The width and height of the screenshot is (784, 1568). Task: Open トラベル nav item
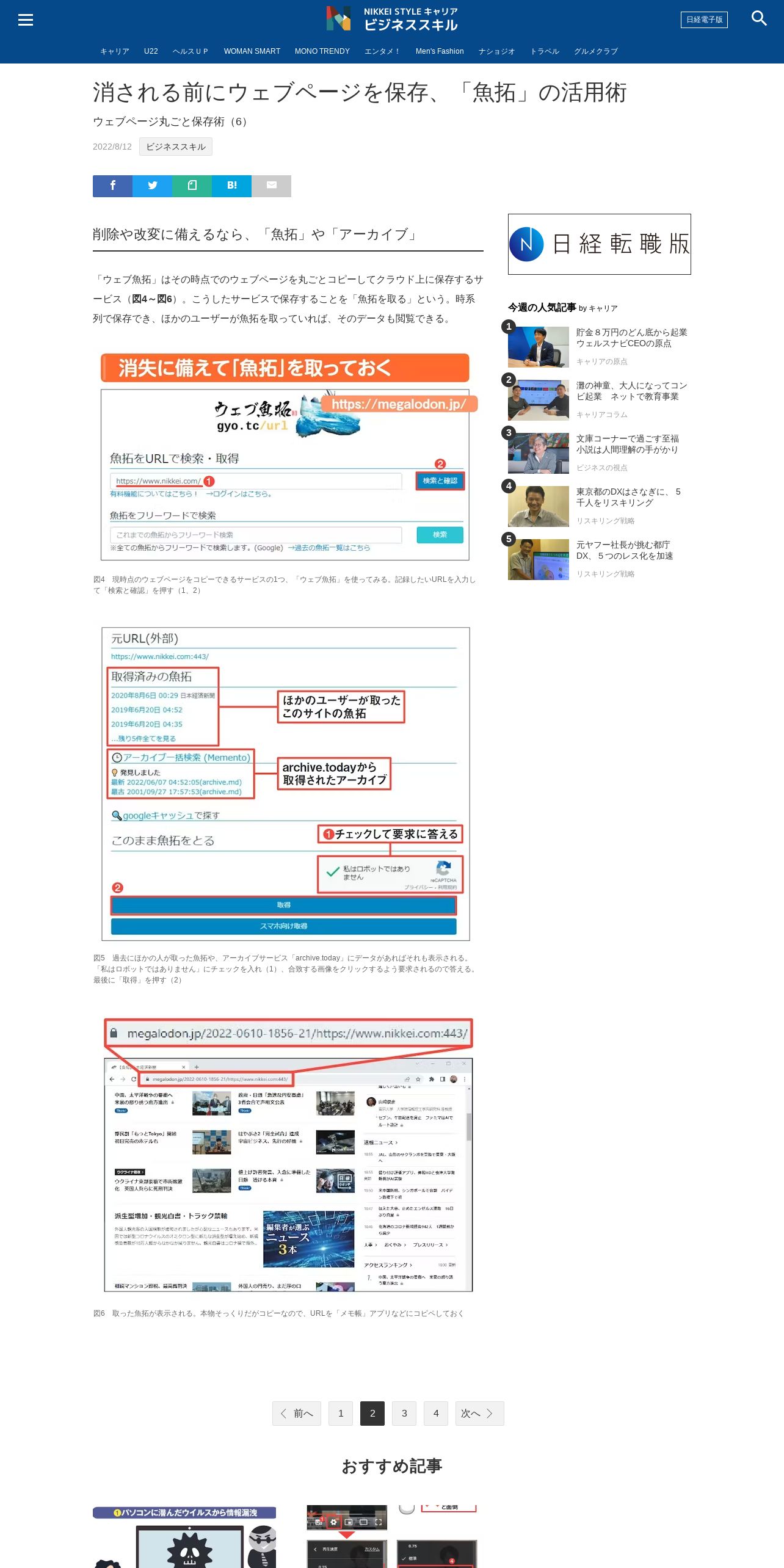(x=545, y=51)
